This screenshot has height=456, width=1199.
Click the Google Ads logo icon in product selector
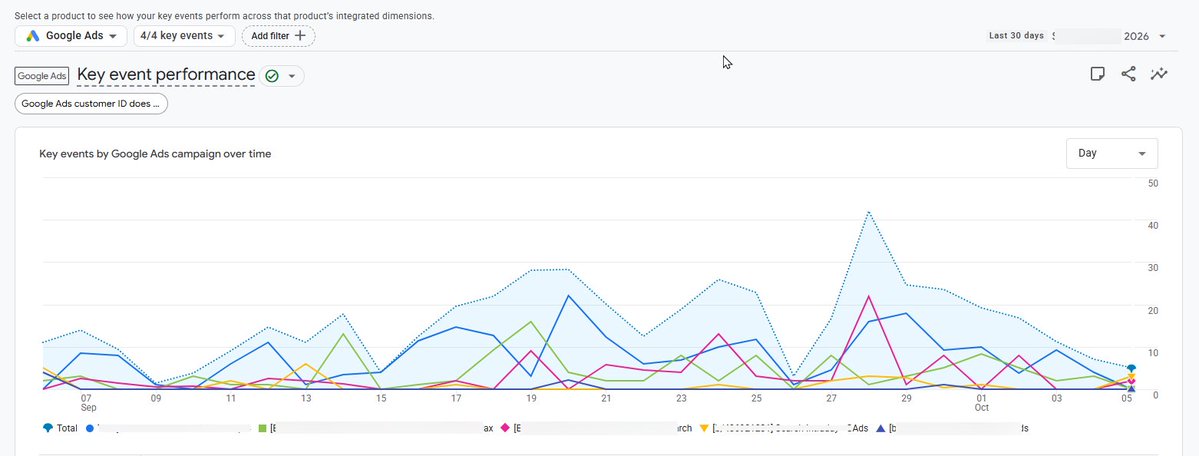(33, 36)
